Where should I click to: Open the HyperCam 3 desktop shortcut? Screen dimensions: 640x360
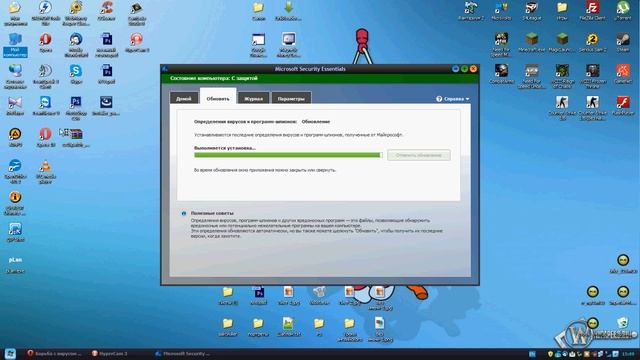137,42
